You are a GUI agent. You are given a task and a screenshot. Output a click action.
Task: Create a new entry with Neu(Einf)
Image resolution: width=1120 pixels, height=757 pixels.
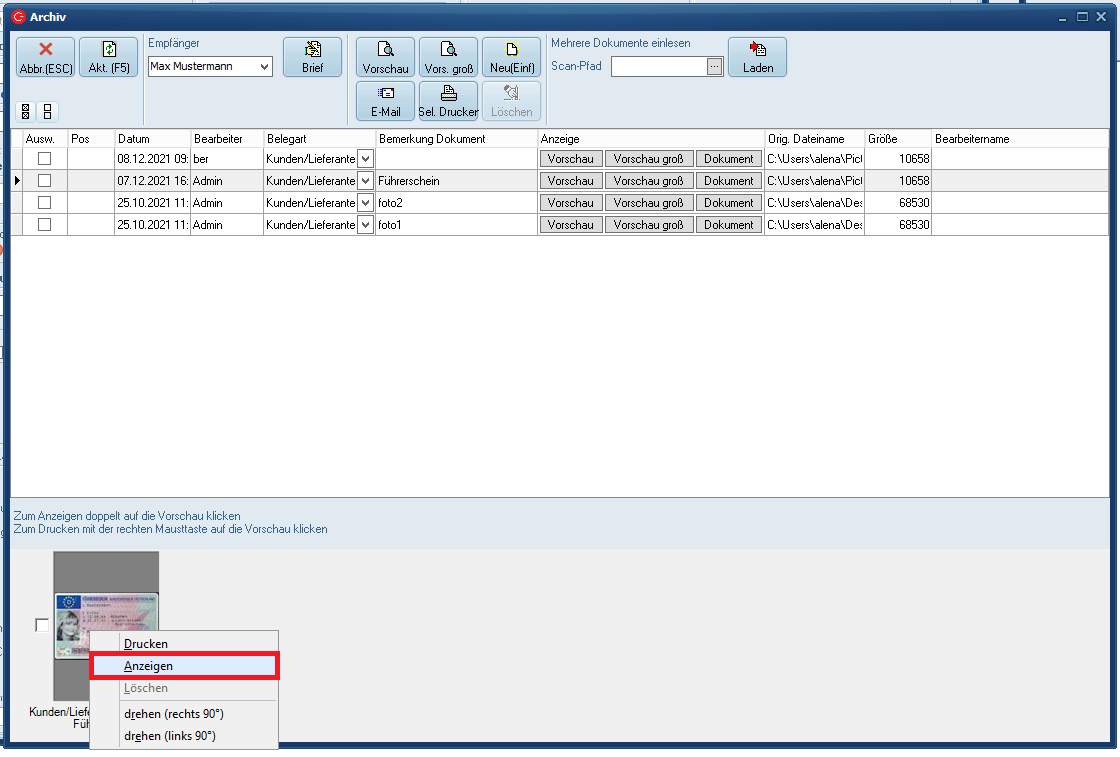tap(511, 57)
